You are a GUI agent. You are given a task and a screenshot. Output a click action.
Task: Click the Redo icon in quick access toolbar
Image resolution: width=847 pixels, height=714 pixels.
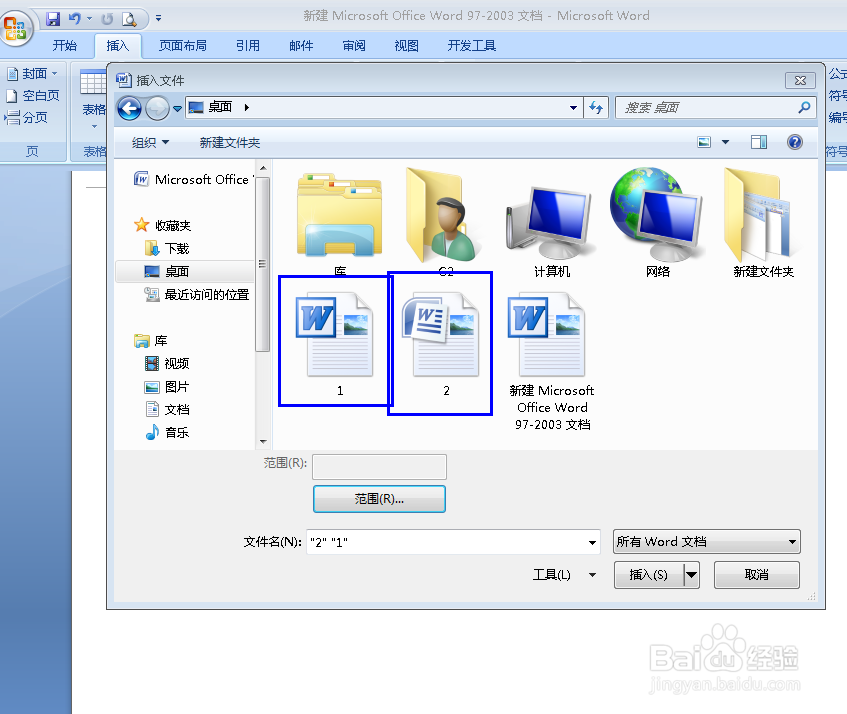coord(107,19)
